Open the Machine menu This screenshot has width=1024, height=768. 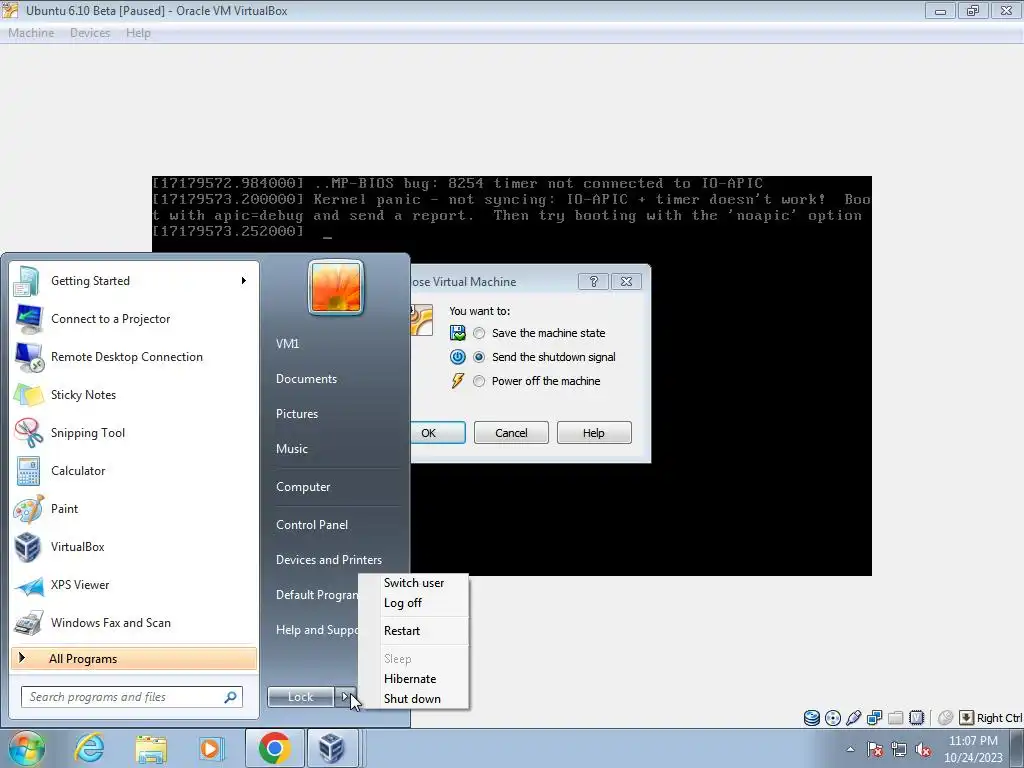coord(31,33)
